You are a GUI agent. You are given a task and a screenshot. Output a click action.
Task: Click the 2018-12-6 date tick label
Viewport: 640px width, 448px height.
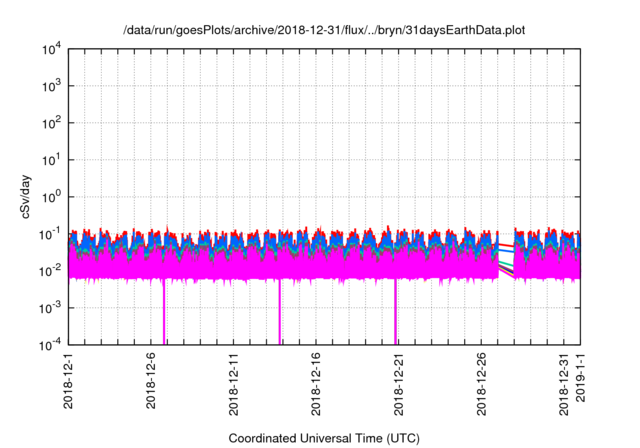pyautogui.click(x=151, y=380)
